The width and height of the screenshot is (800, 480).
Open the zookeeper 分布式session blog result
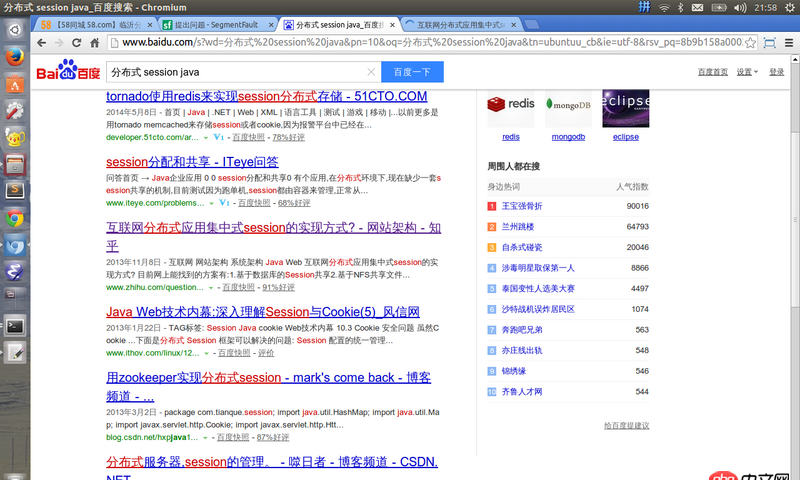(x=268, y=386)
